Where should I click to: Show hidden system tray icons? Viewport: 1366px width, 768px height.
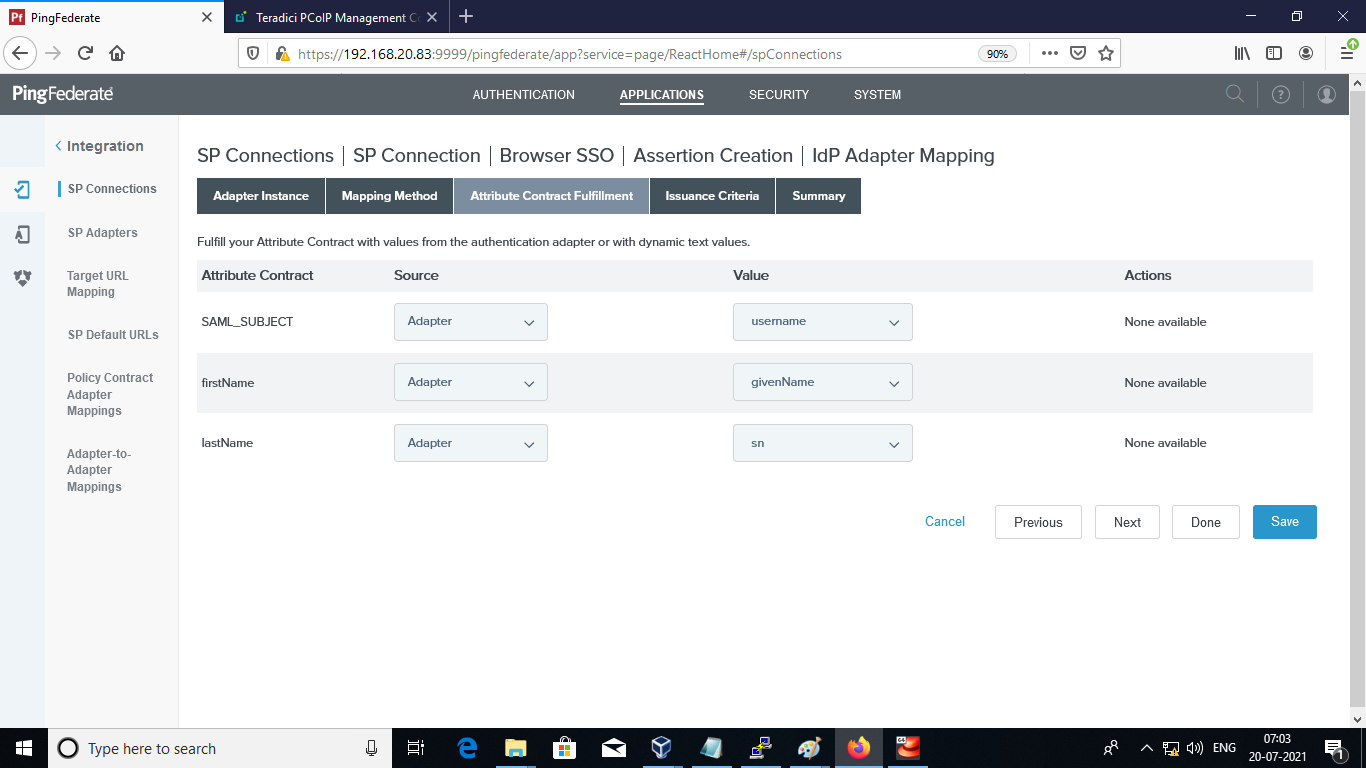(x=1146, y=748)
